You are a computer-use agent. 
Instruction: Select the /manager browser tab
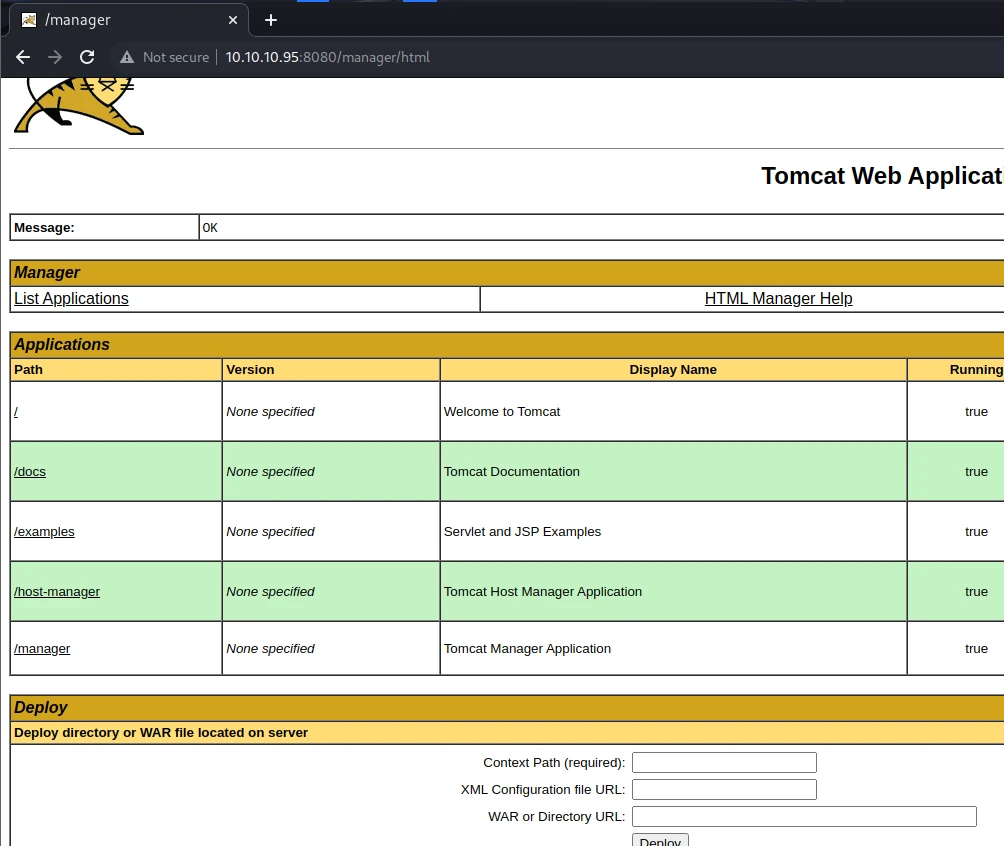coord(128,20)
